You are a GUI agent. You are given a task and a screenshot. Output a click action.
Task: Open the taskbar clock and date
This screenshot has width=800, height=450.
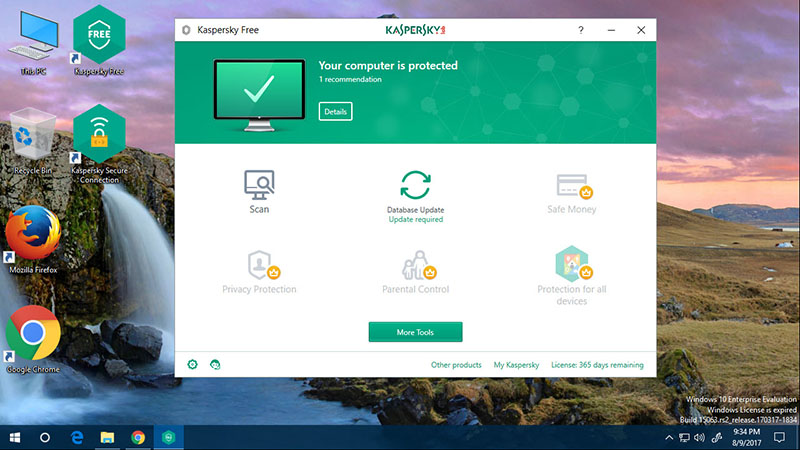tap(746, 437)
